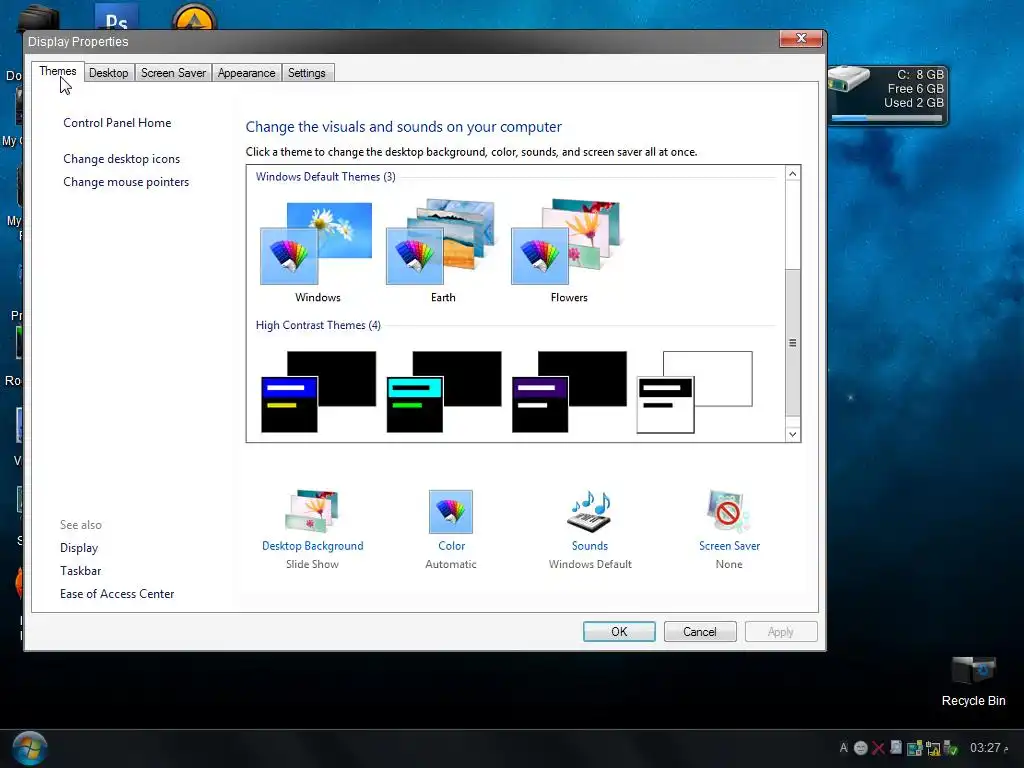Switch to the Settings tab
The height and width of the screenshot is (768, 1024).
point(306,73)
